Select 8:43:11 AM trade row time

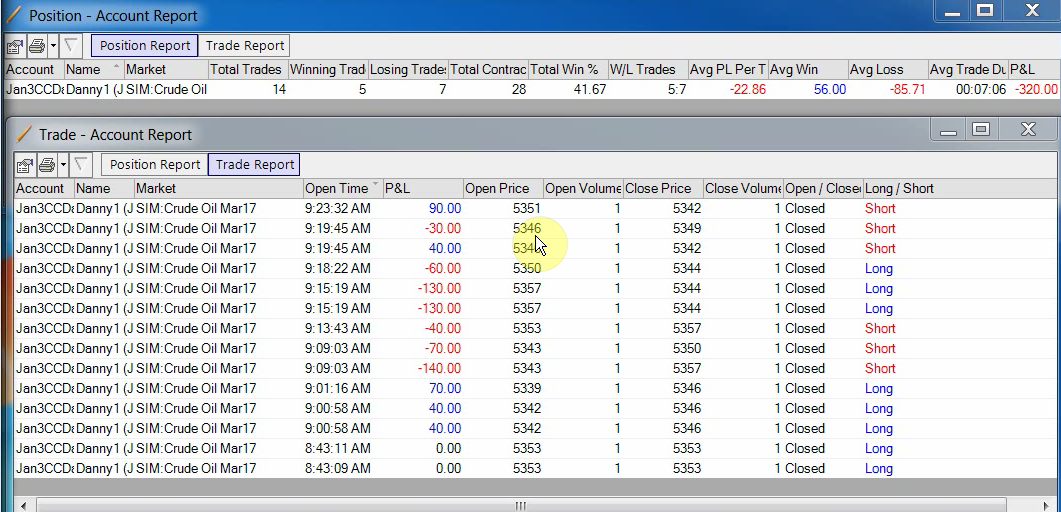pyautogui.click(x=338, y=448)
